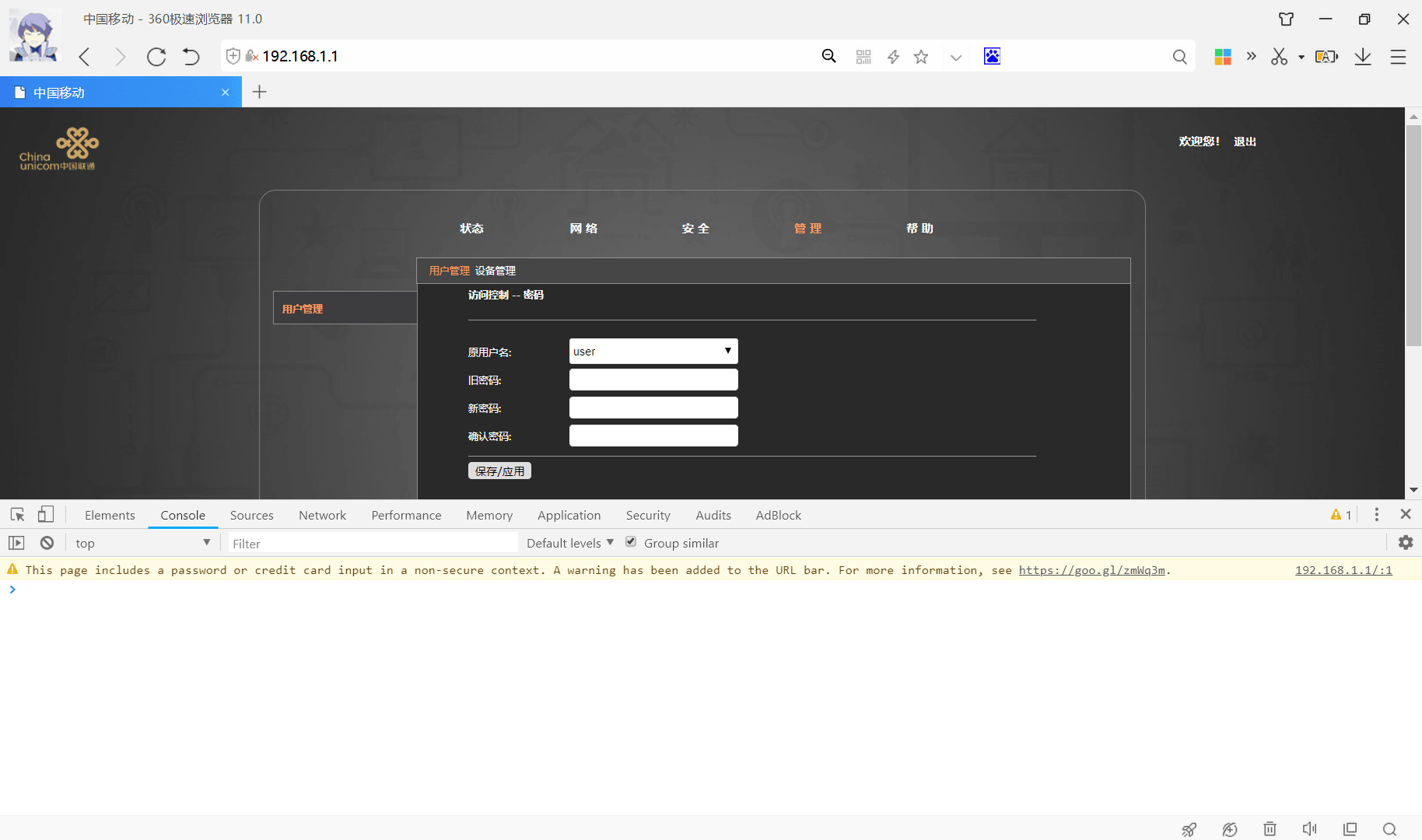Open the Default levels dropdown

point(570,543)
